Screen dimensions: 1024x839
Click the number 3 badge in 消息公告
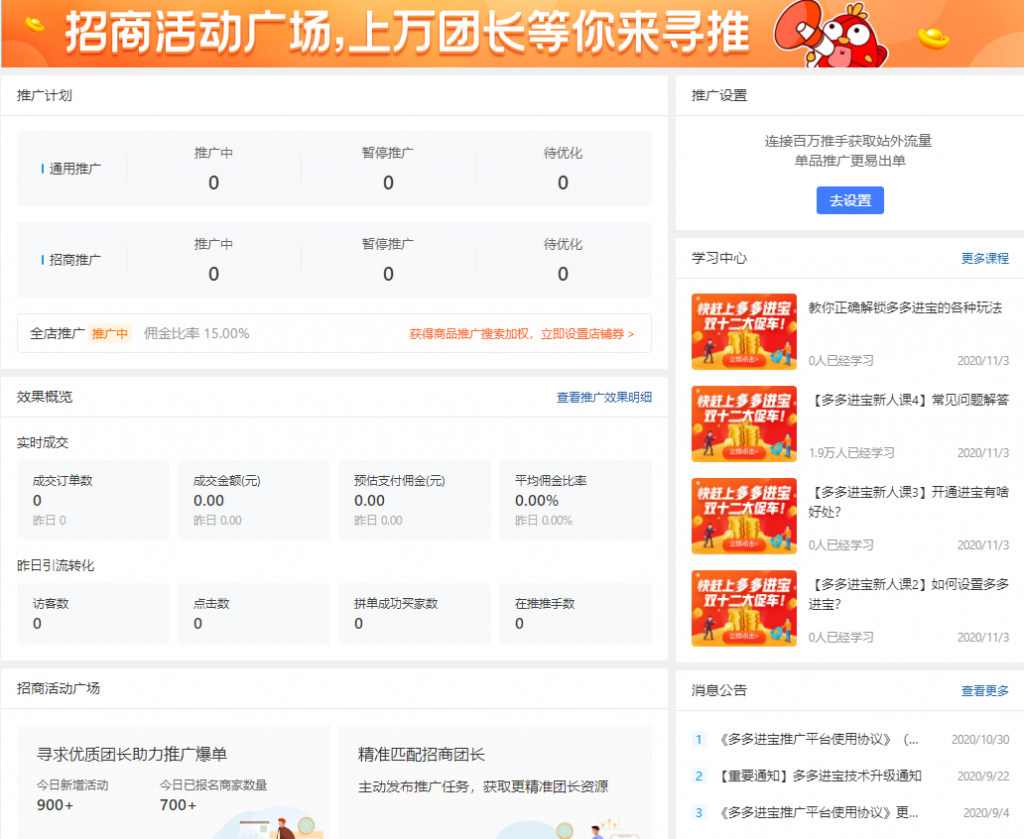pos(699,813)
